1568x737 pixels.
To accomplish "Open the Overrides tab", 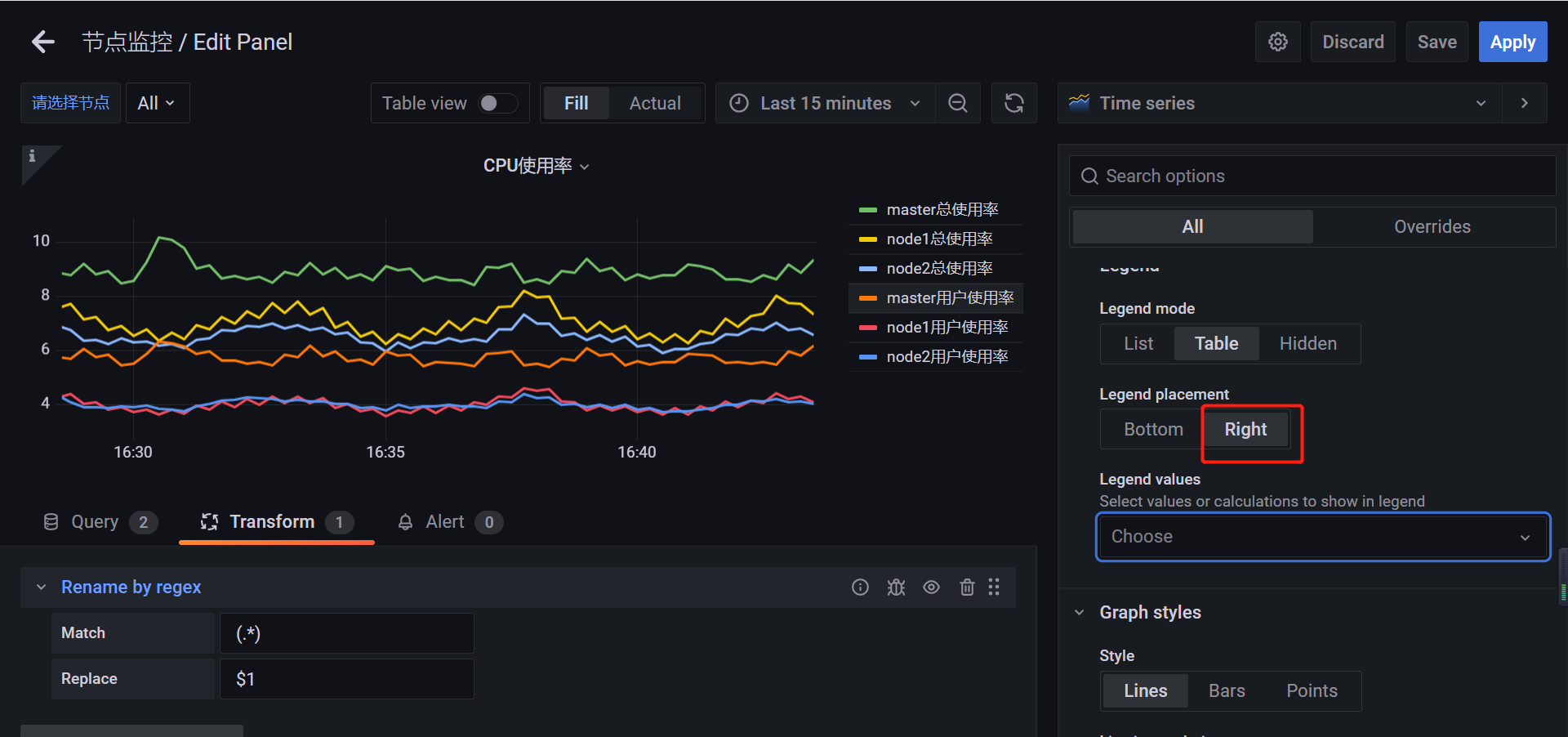I will point(1432,226).
